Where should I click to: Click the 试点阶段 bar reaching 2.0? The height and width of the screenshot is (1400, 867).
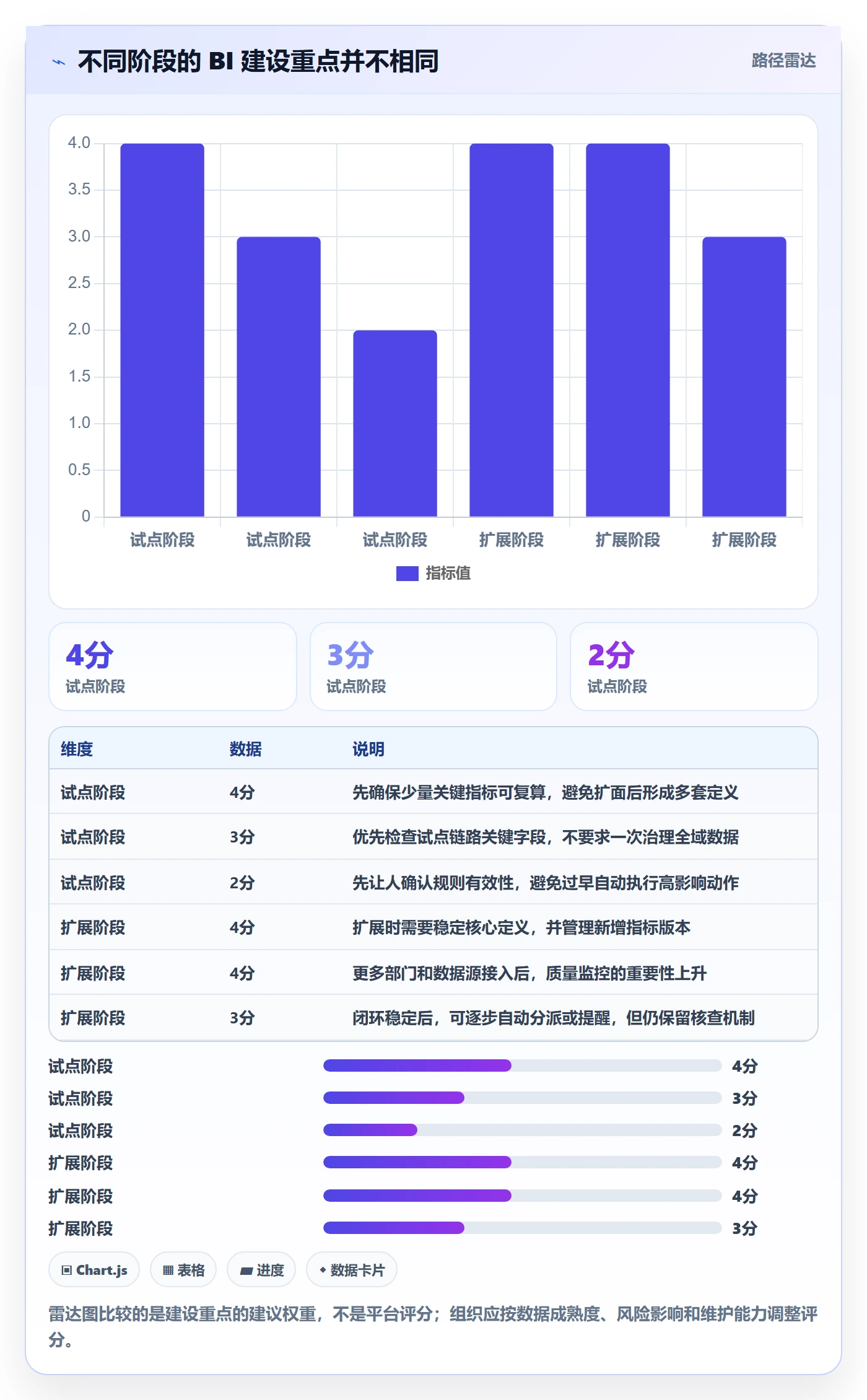click(395, 424)
